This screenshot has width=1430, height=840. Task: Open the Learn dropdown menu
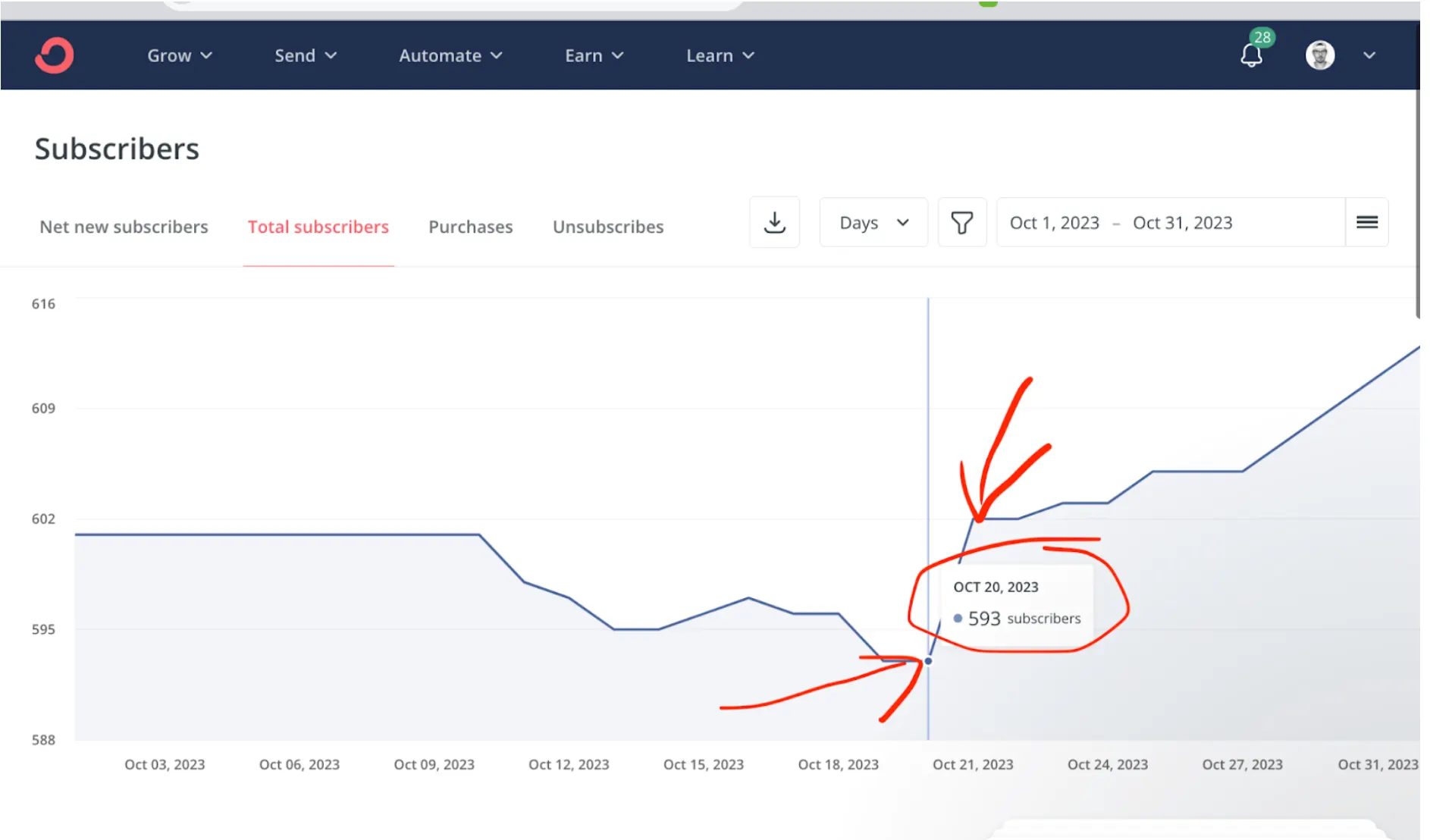pos(720,55)
